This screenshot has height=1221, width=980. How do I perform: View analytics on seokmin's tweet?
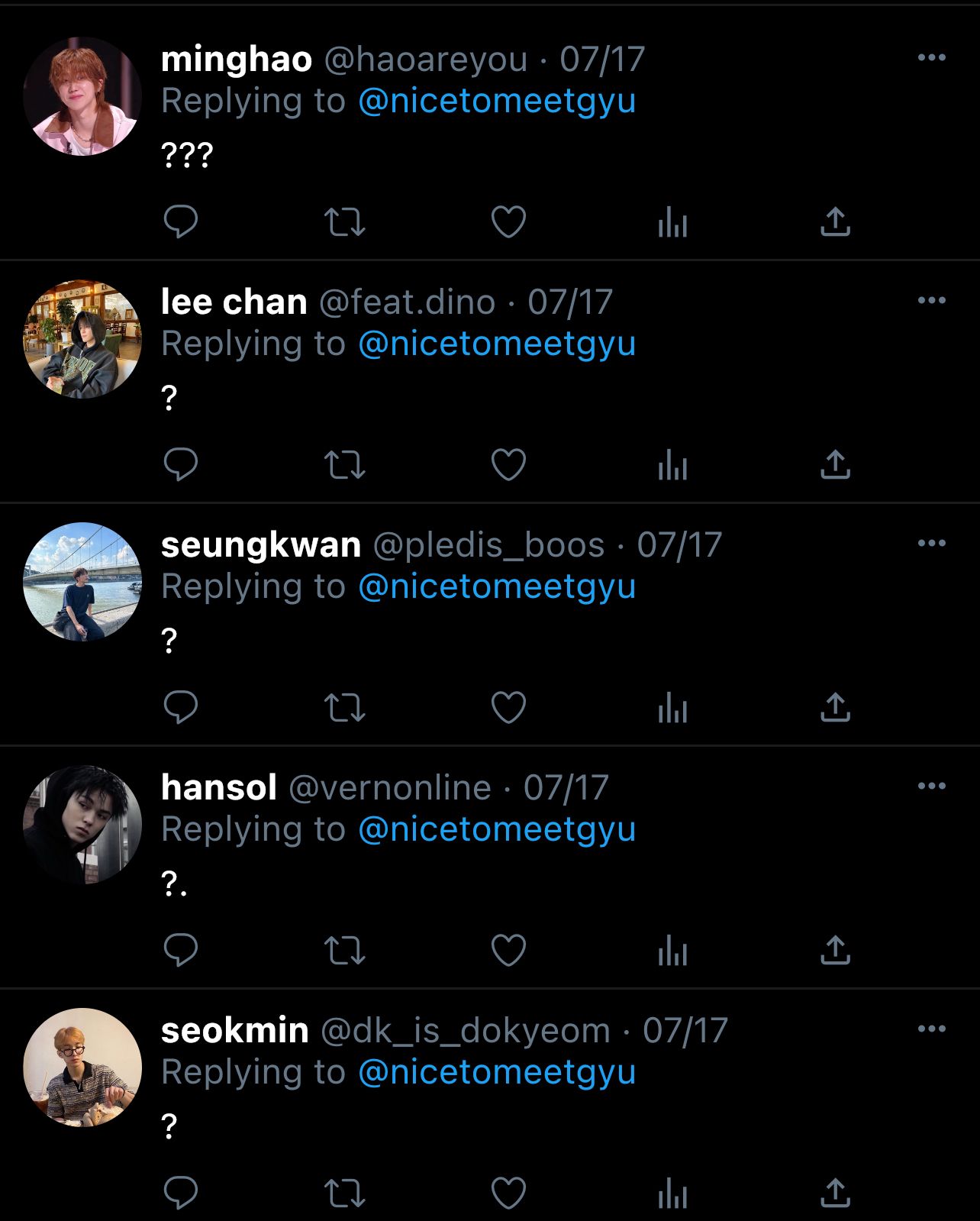(672, 1194)
